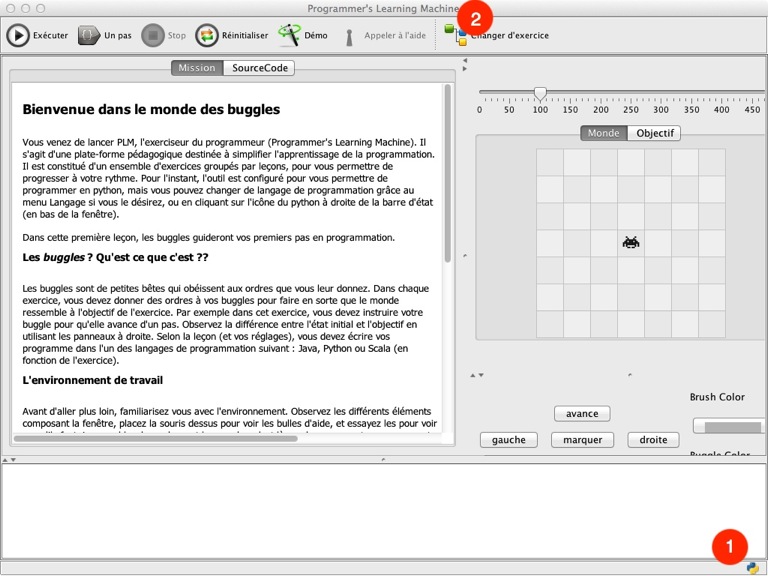Click the droite button
Viewport: 768px width, 576px height.
pos(653,440)
